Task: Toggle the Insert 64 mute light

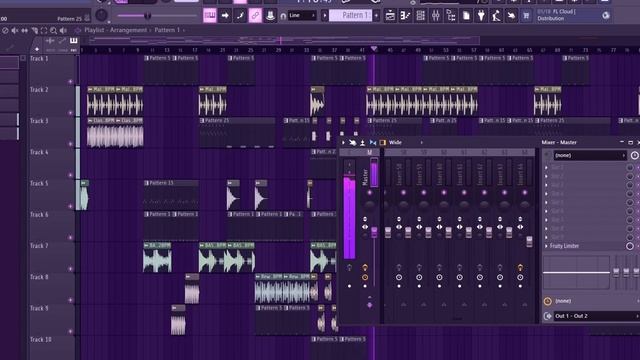Action: click(524, 192)
